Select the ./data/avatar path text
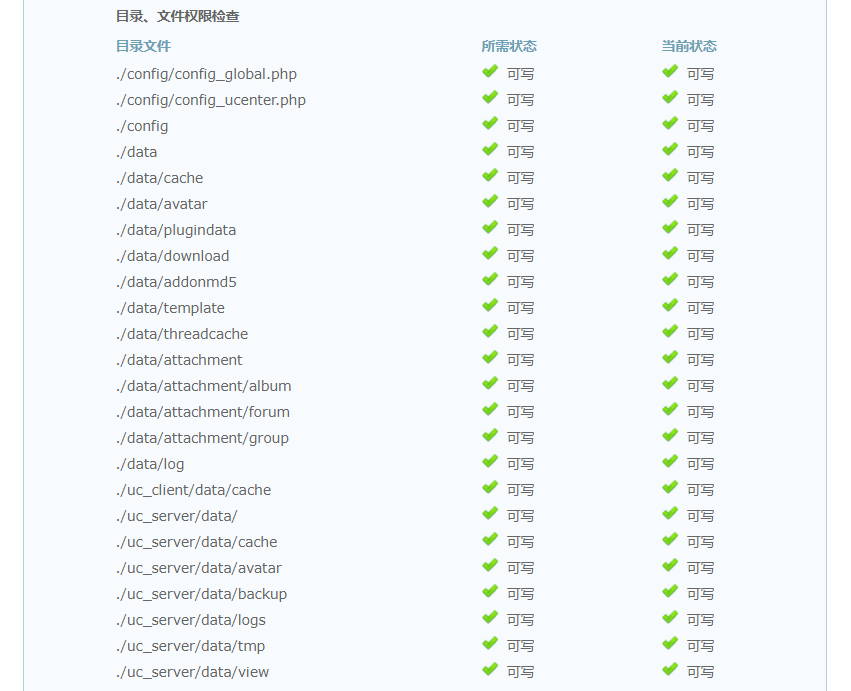851x691 pixels. click(x=162, y=204)
